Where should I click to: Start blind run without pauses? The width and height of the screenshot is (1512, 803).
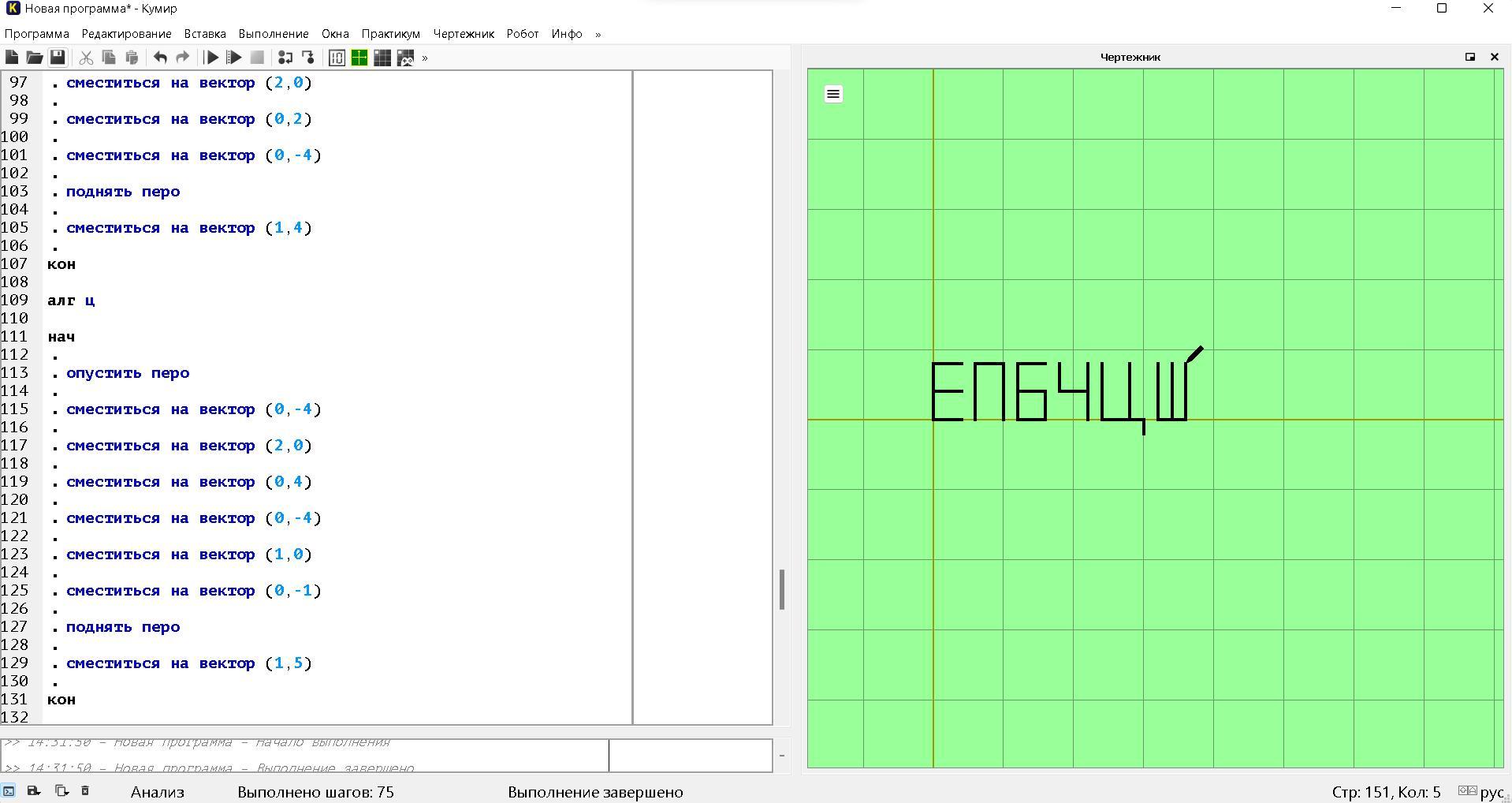click(233, 58)
